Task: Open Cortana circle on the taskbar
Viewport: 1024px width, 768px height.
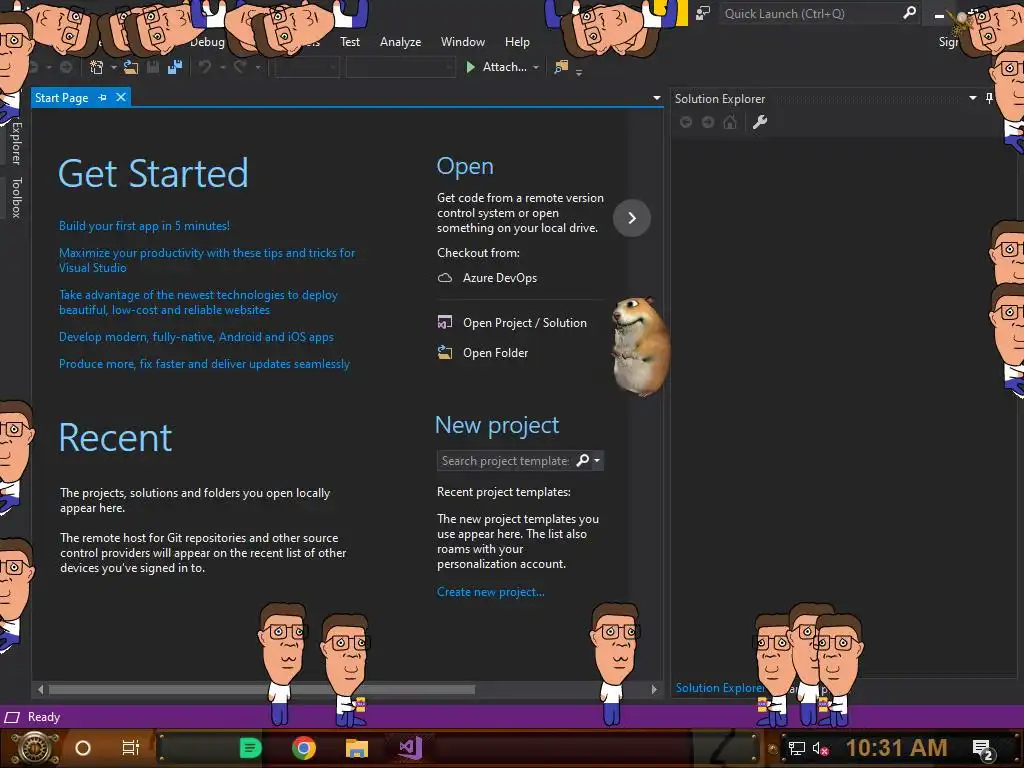Action: 83,748
